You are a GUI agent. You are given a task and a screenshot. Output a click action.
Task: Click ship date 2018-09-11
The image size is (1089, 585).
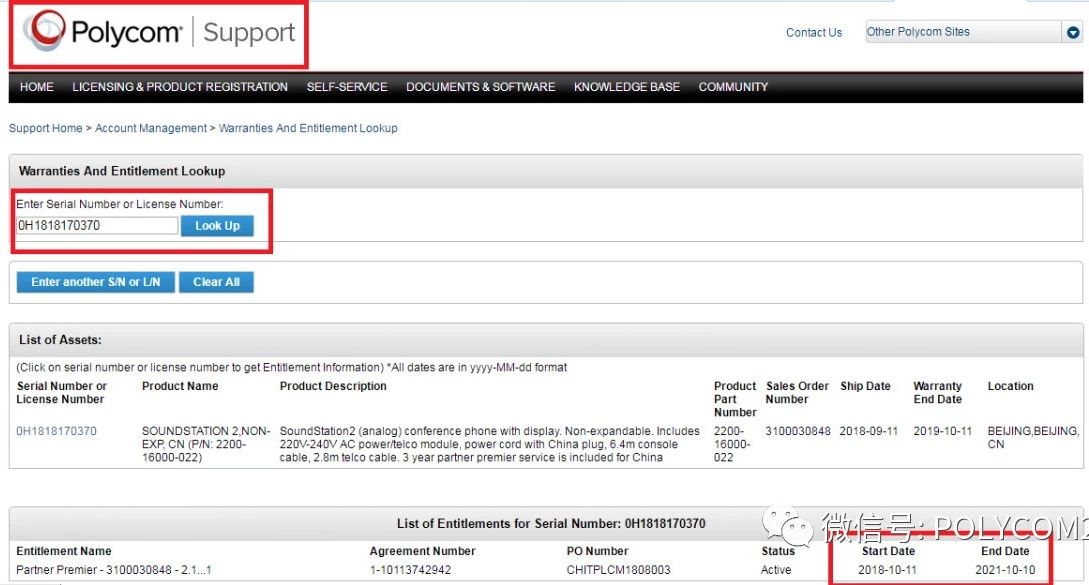coord(868,431)
